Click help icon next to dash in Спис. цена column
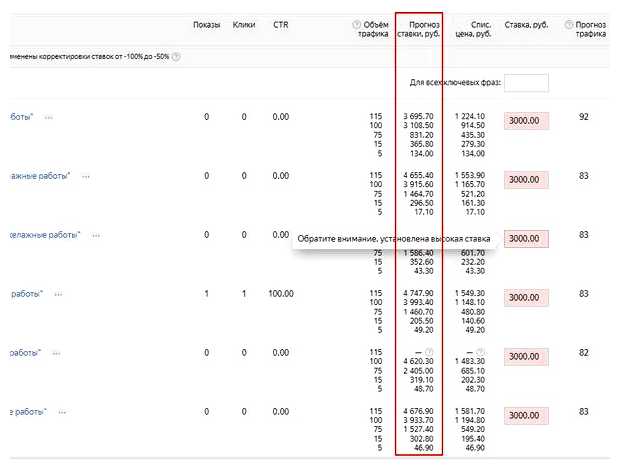 (x=480, y=352)
